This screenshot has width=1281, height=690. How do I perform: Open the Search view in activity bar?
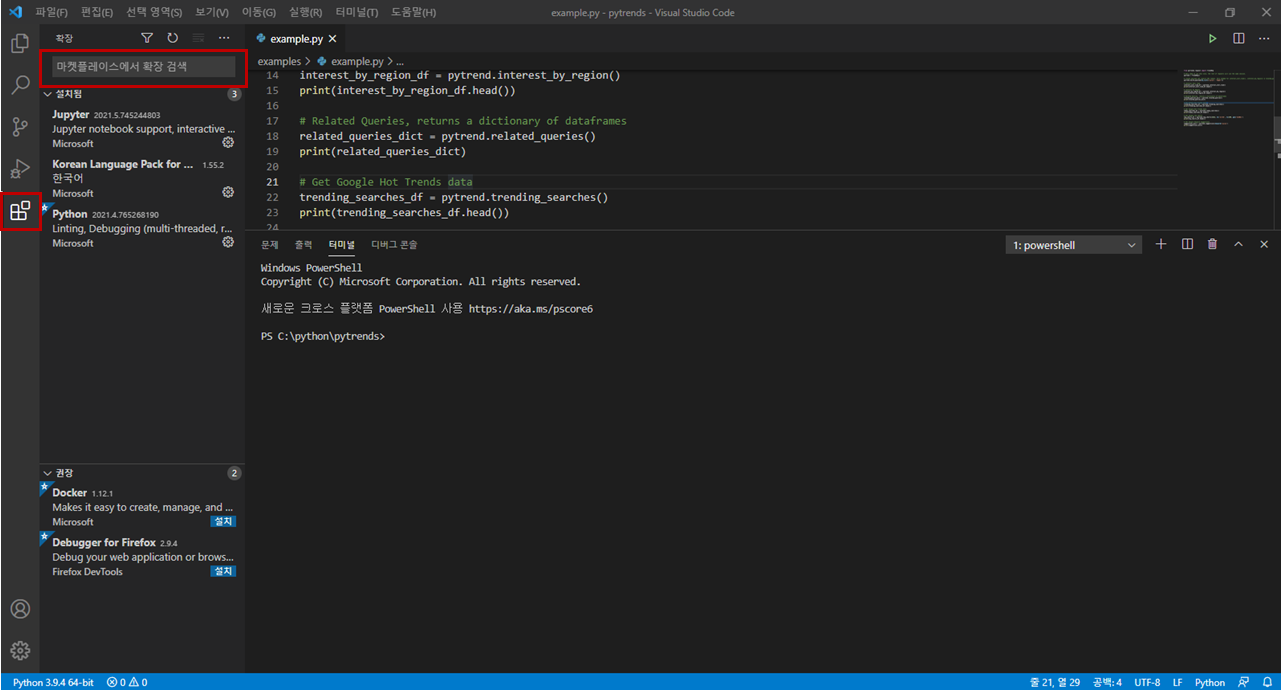coord(19,85)
